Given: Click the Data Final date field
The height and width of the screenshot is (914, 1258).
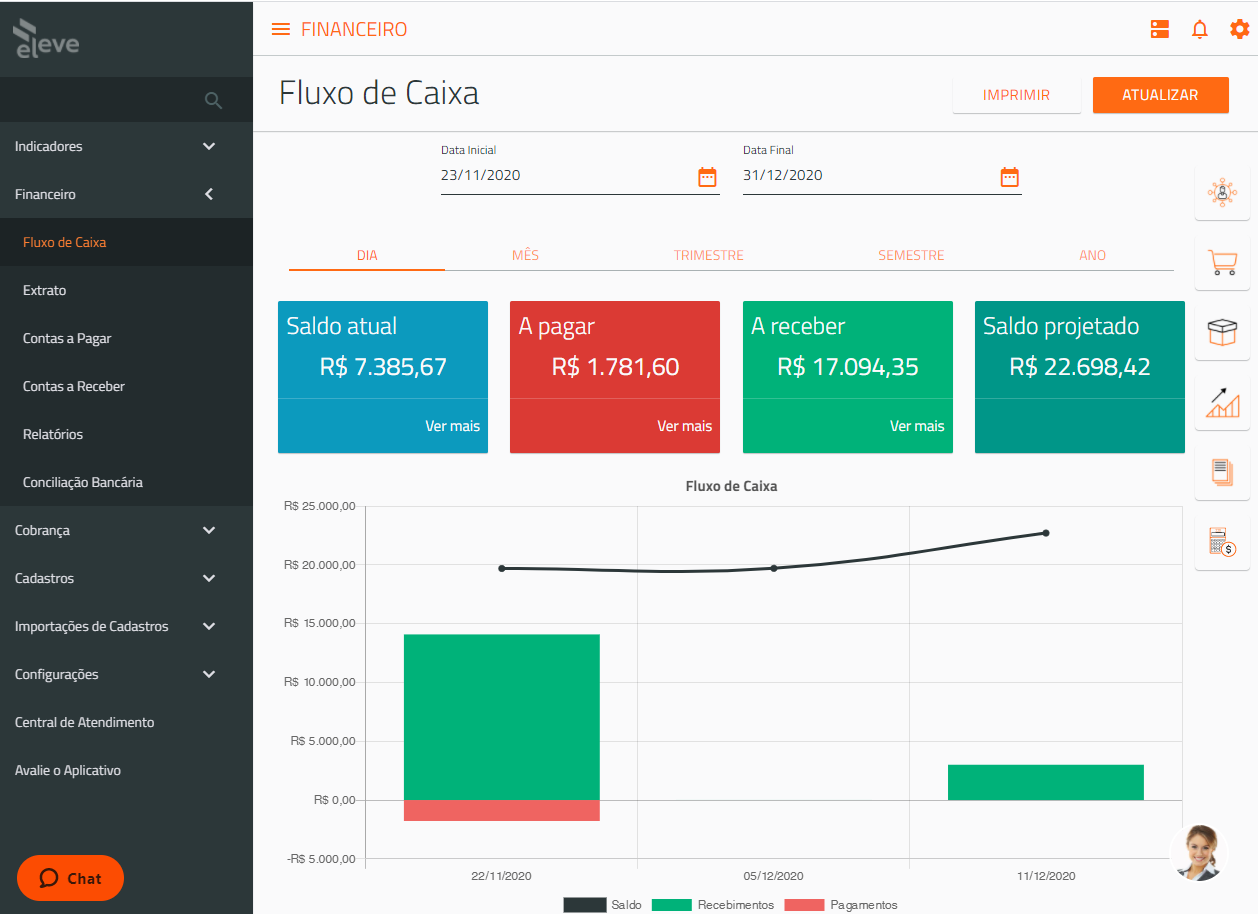Looking at the screenshot, I should click(x=865, y=176).
